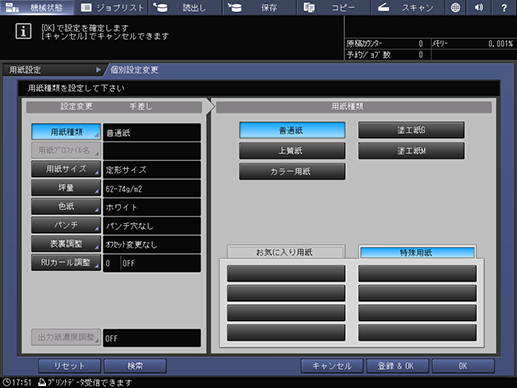Select 塗工紙M coated paper type

click(411, 151)
